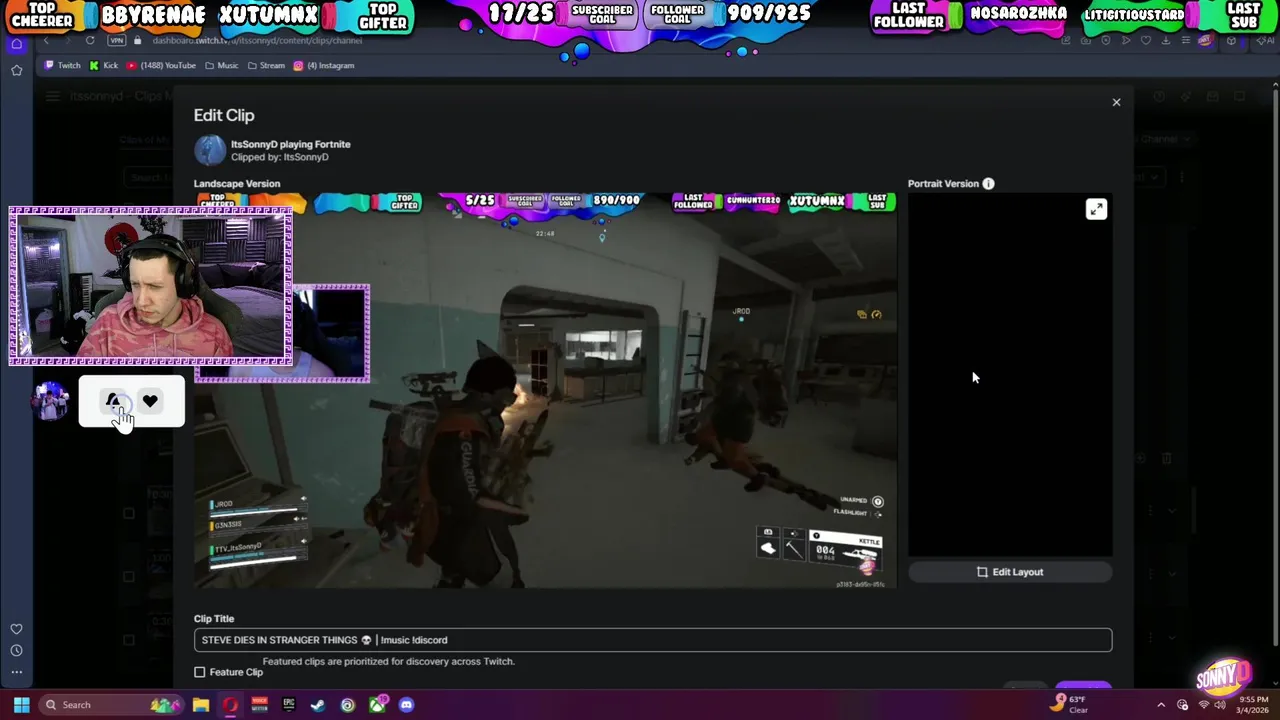The height and width of the screenshot is (720, 1280).
Task: Open Steam from taskbar
Action: [x=318, y=705]
